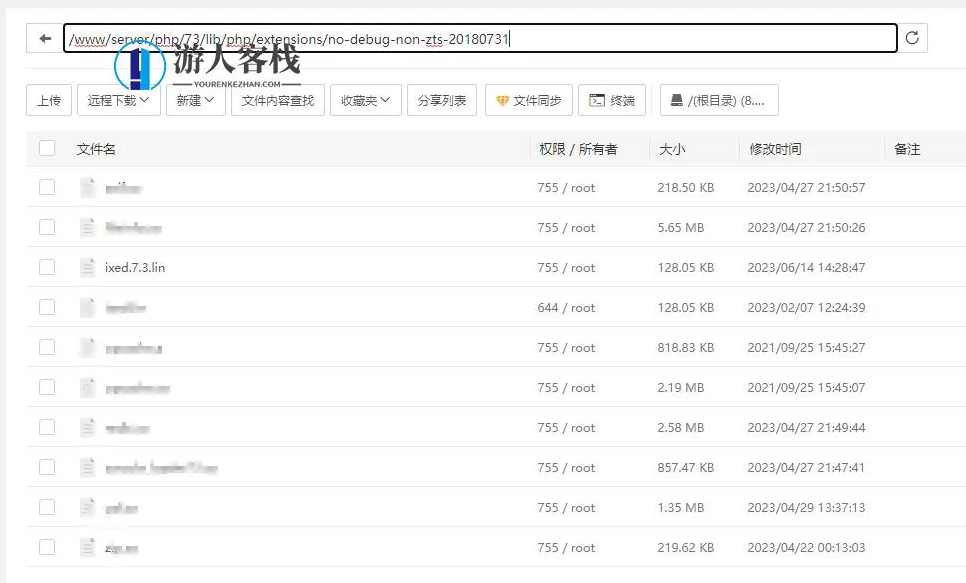This screenshot has width=966, height=583.
Task: Click the refresh icon beside the path bar
Action: [912, 37]
